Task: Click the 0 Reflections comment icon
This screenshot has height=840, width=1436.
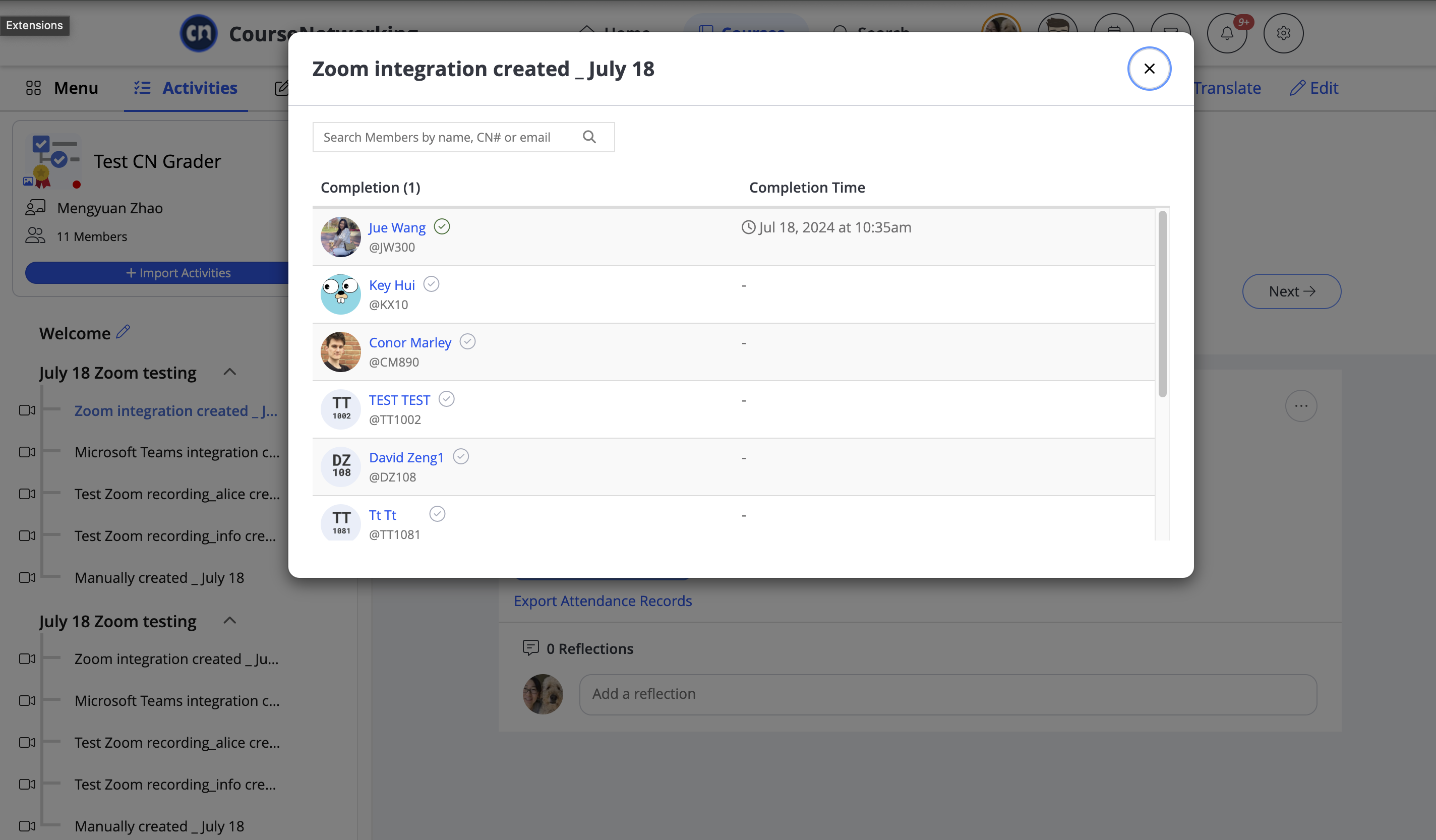Action: tap(530, 648)
